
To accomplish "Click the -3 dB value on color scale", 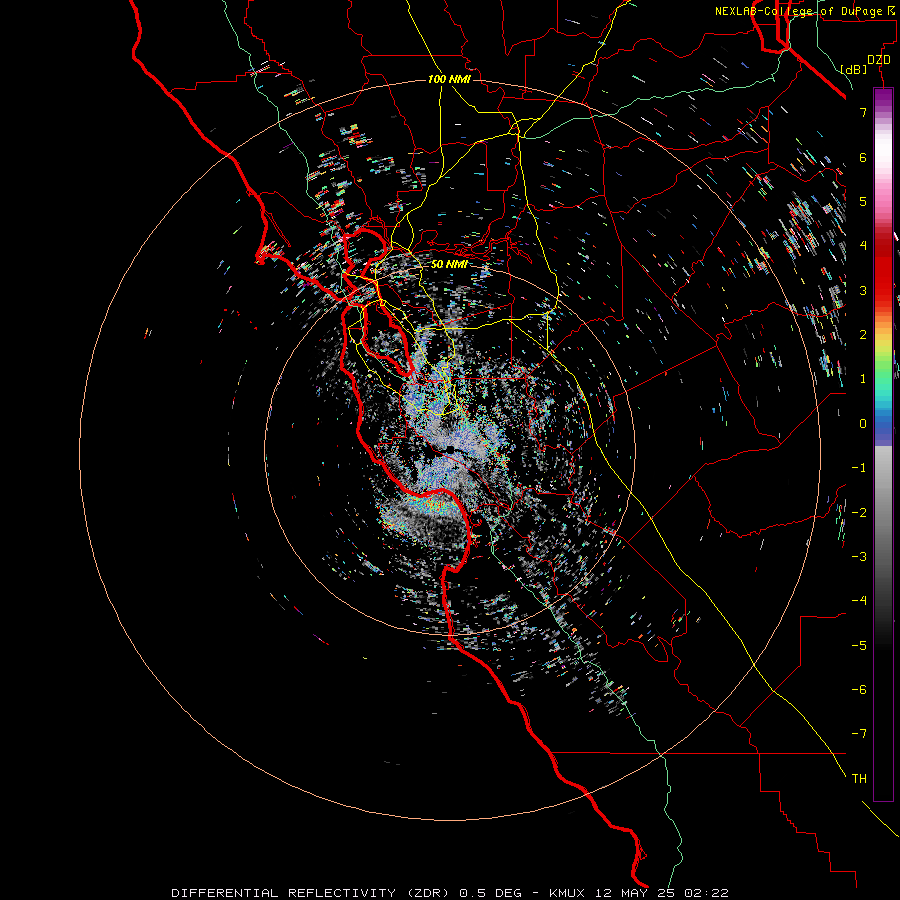I will 859,557.
